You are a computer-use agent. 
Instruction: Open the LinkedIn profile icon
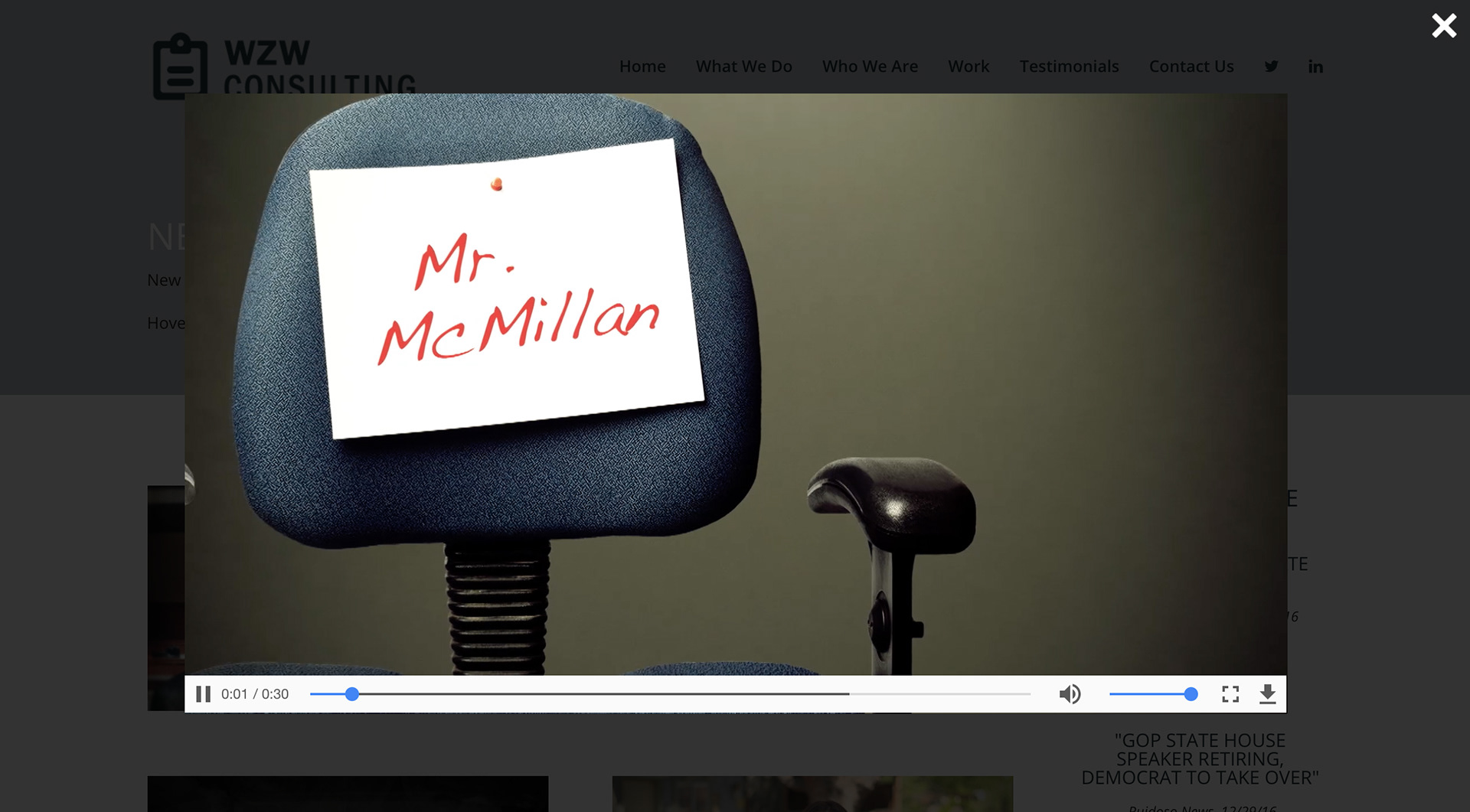[x=1315, y=67]
